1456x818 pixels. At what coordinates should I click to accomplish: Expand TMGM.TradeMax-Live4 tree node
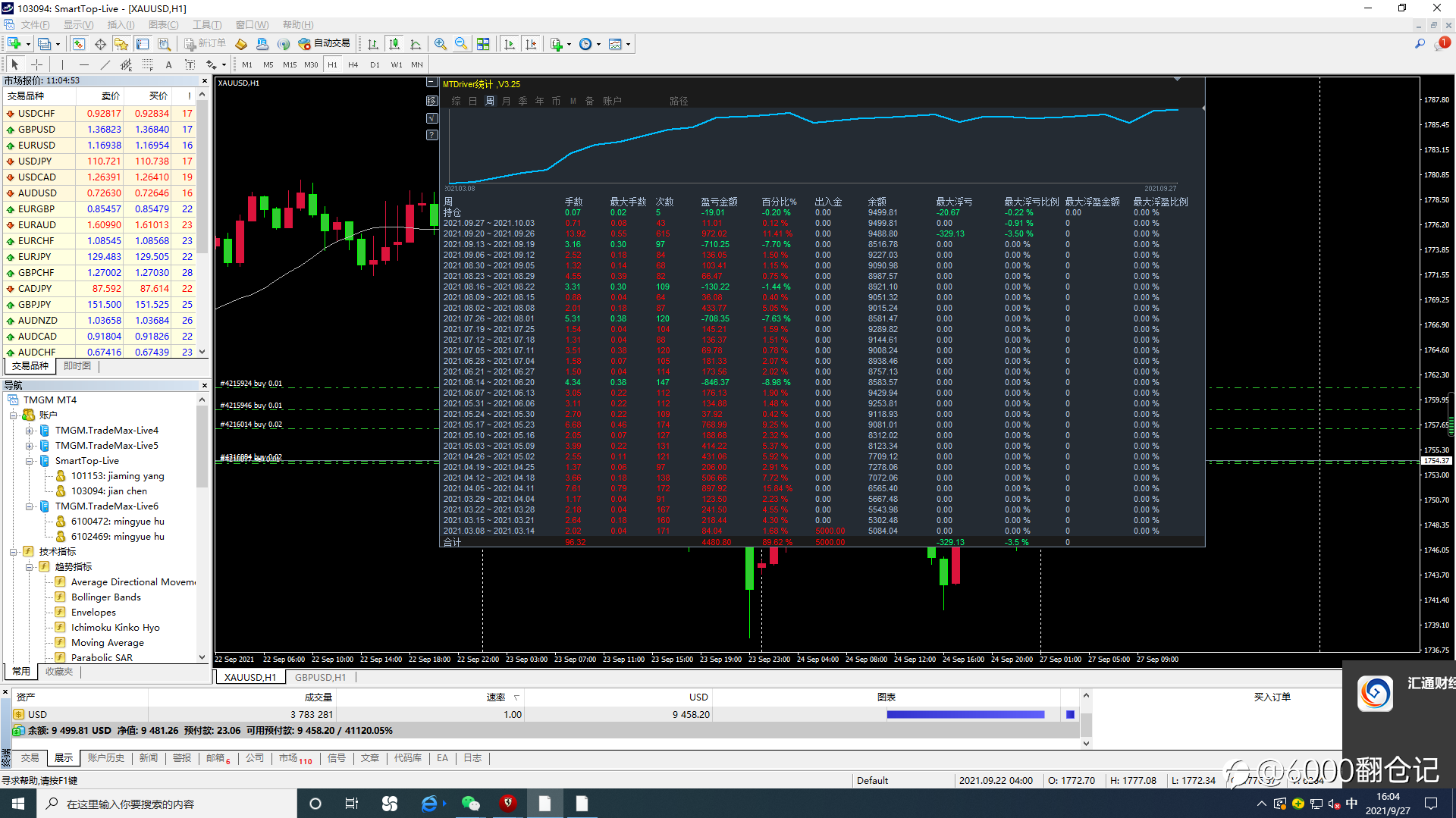pyautogui.click(x=30, y=431)
